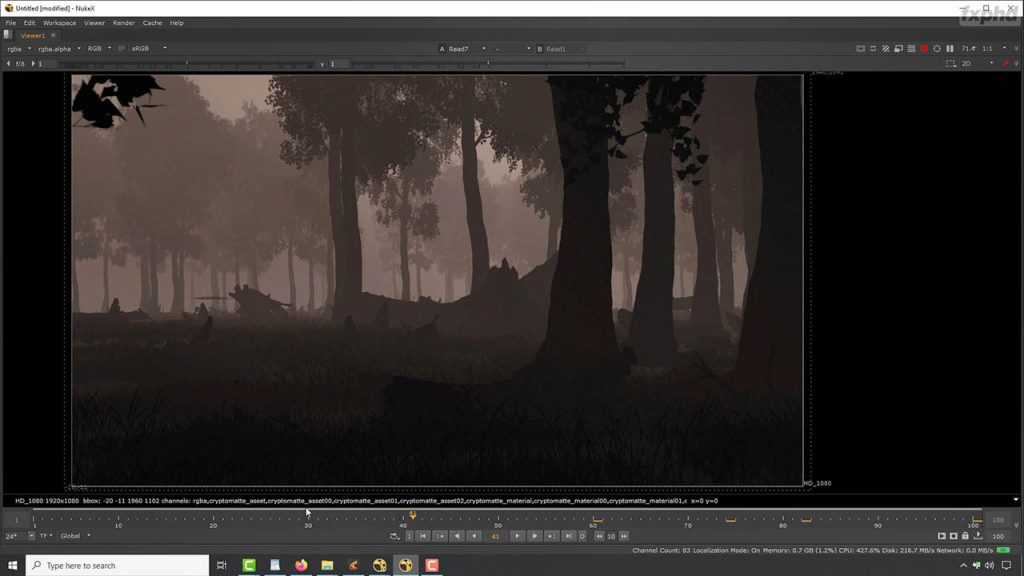Viewport: 1024px width, 576px height.
Task: Toggle the striped proxy mode icon
Action: point(886,49)
